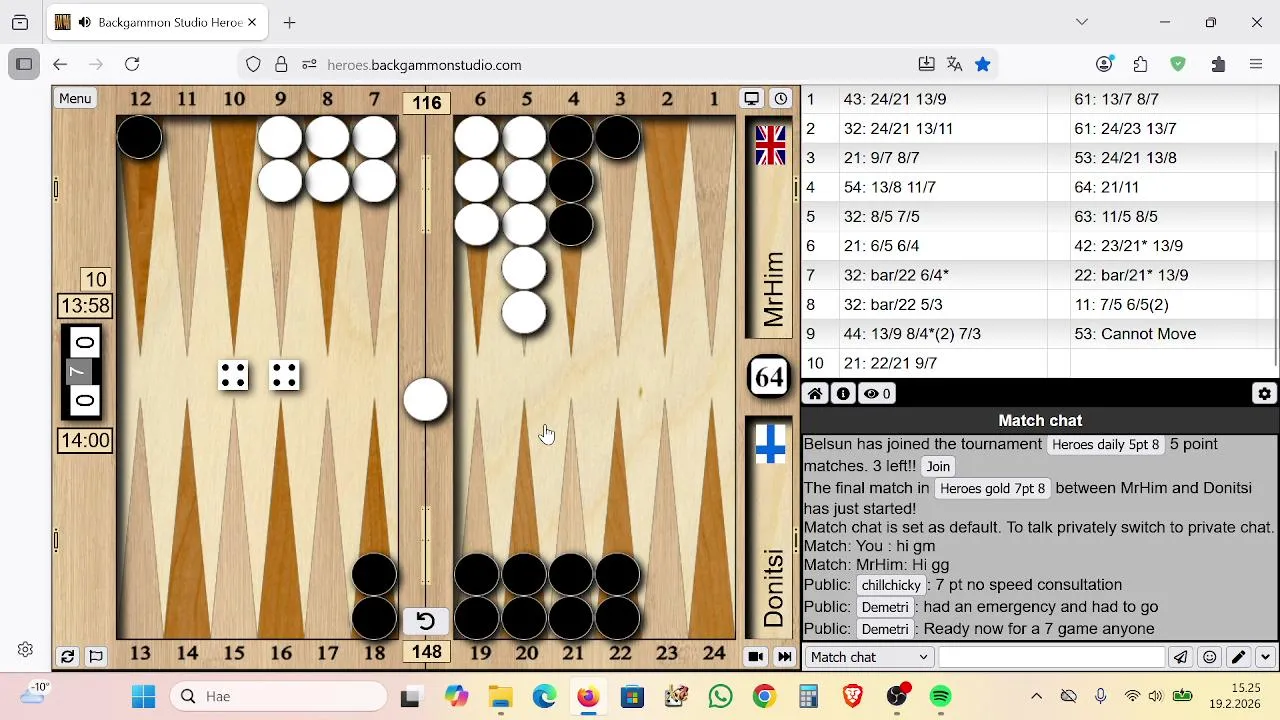Expand the chat options down arrow

[1265, 657]
